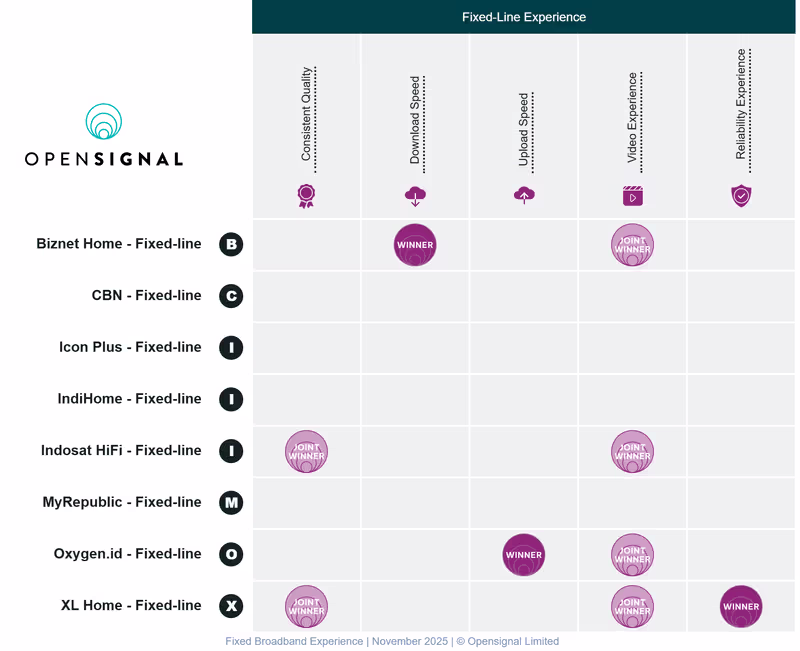Click the Reliability Experience column label
This screenshot has height=651, width=800.
click(741, 105)
